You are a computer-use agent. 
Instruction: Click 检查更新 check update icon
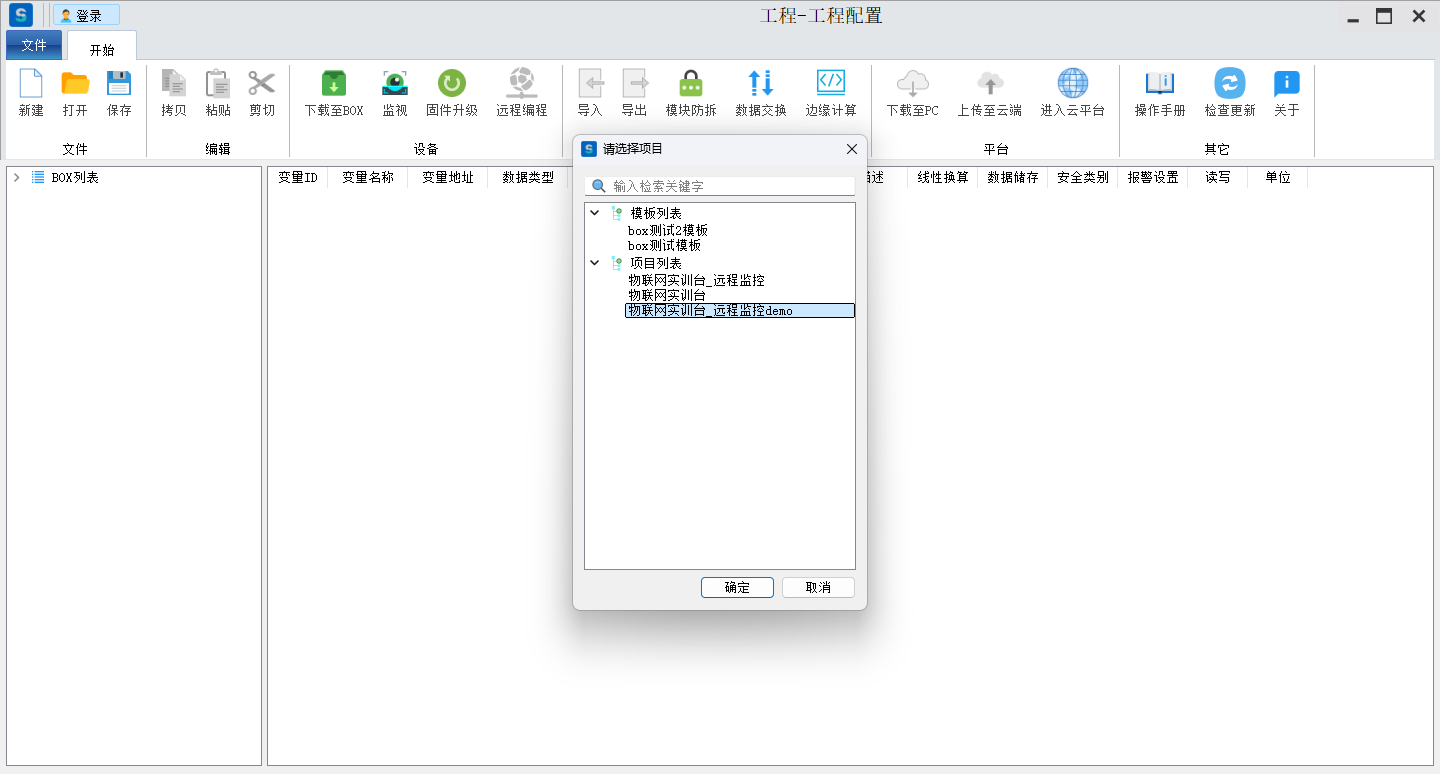click(1229, 84)
